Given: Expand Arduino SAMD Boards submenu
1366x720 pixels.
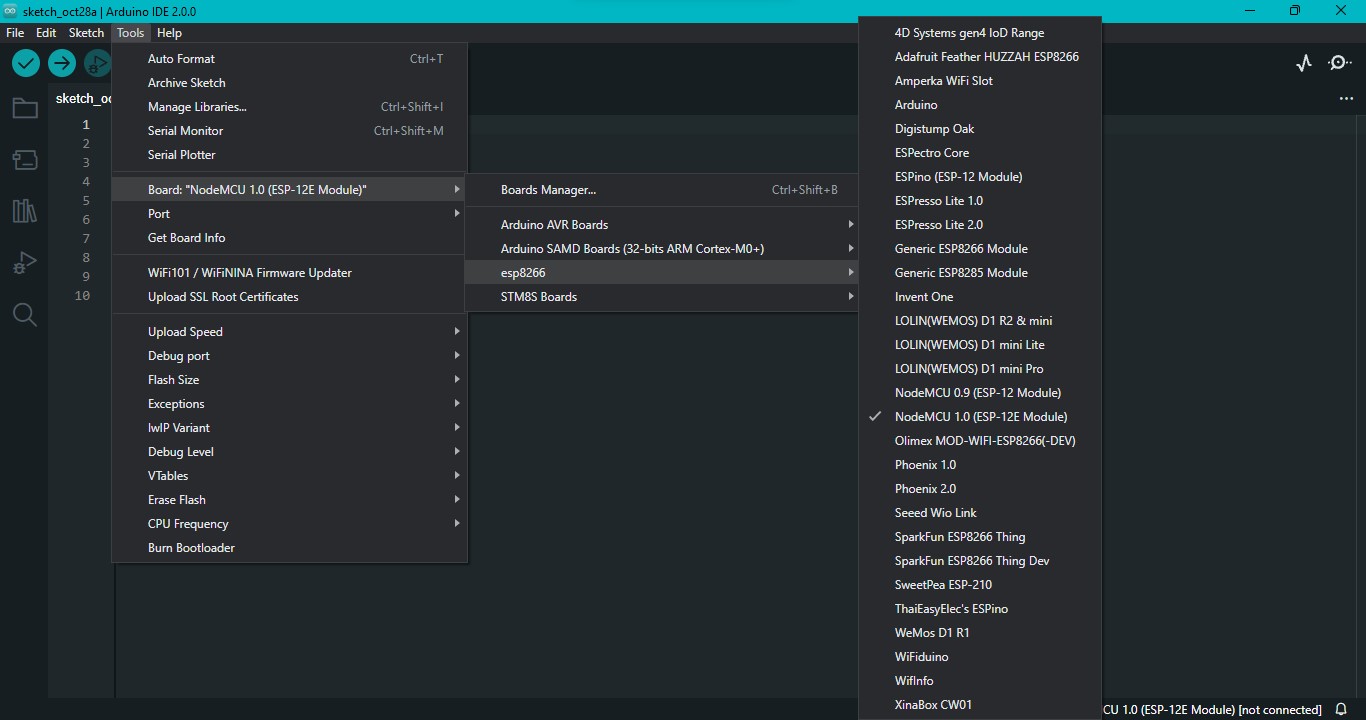Looking at the screenshot, I should (x=662, y=249).
